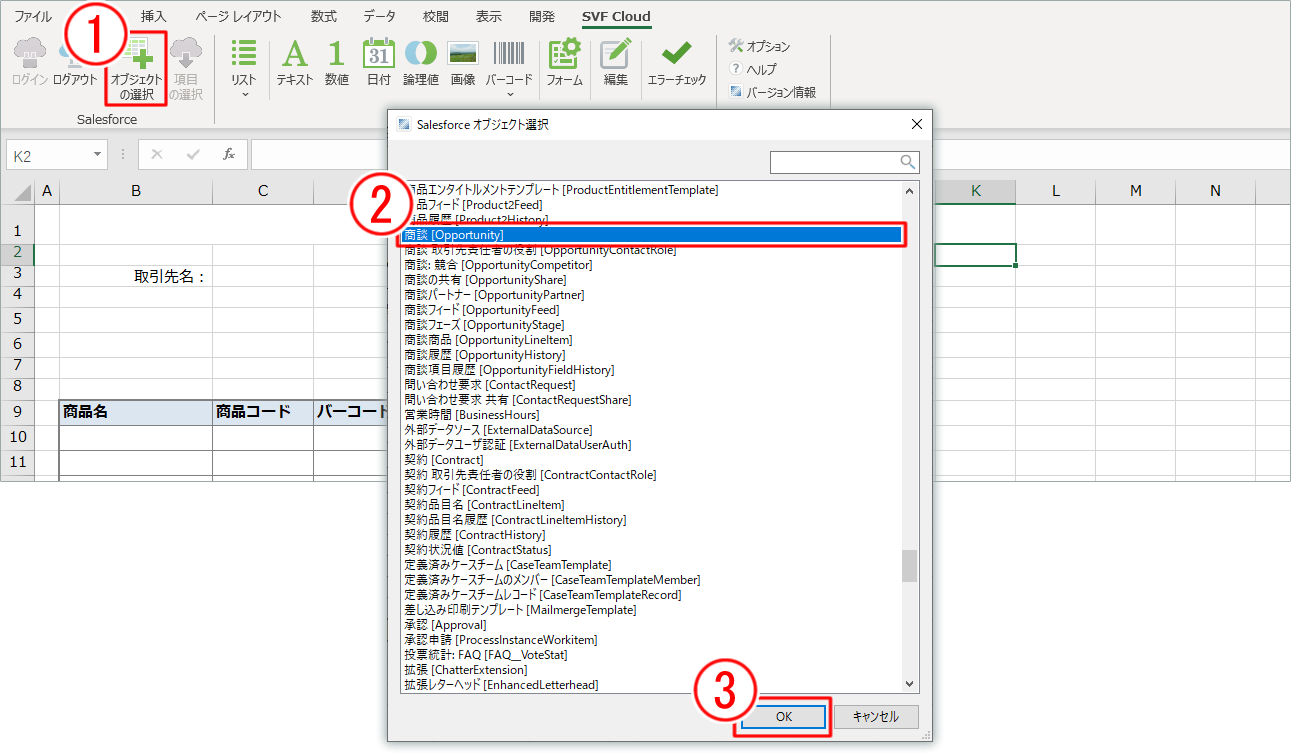Click the dialog search input field
Screen dimensions: 1291x753
click(x=835, y=162)
